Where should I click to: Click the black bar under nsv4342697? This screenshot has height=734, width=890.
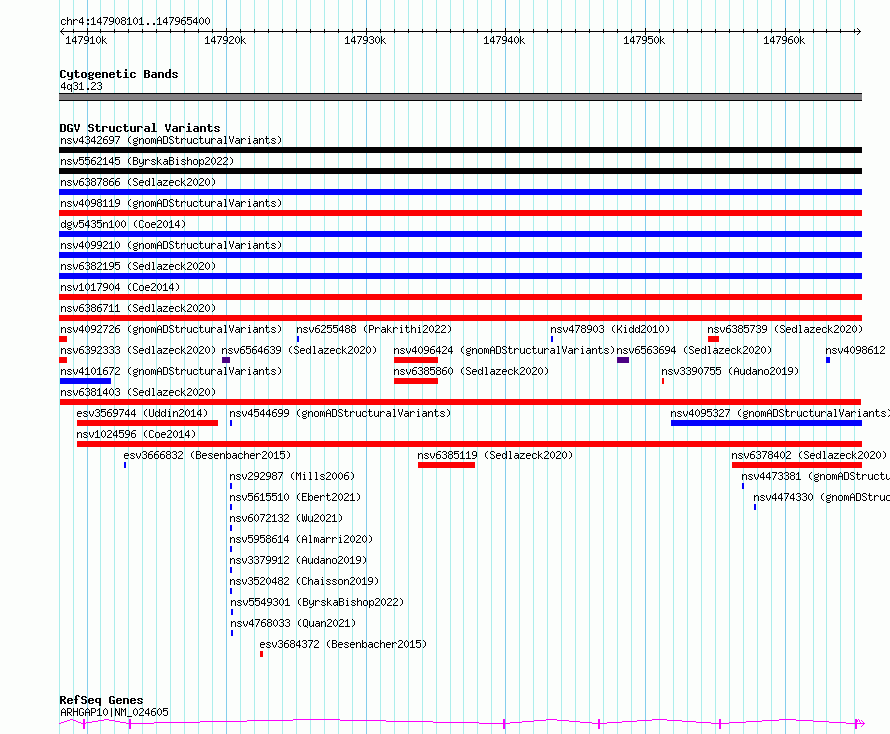click(460, 150)
